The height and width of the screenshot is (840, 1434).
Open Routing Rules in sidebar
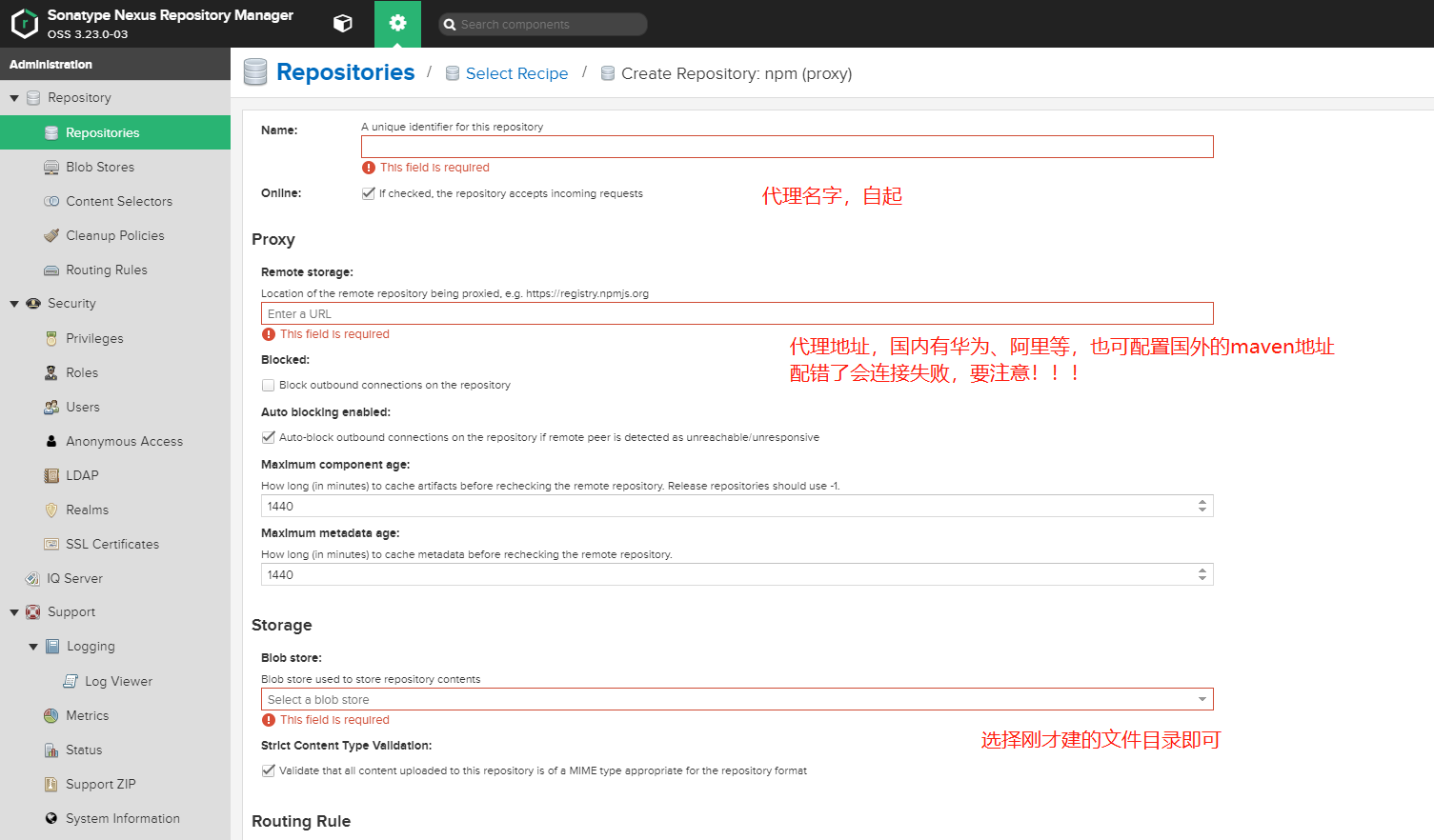[107, 270]
